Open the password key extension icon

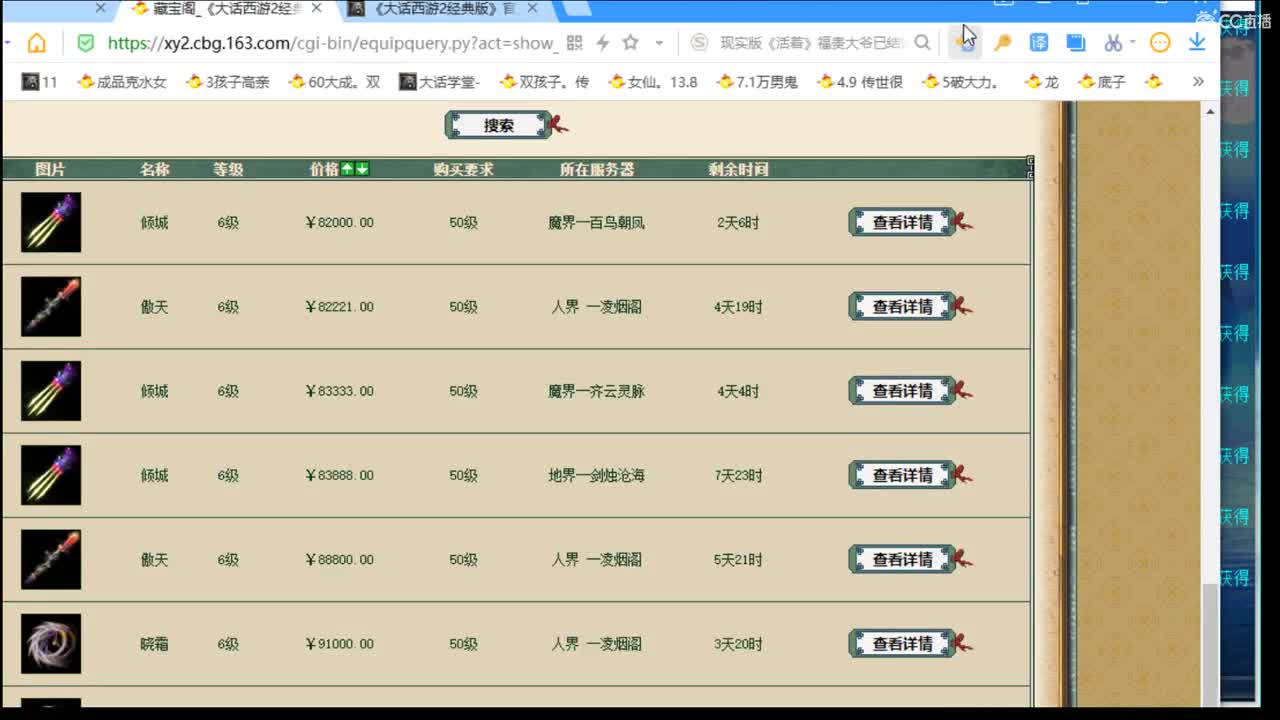[1002, 43]
